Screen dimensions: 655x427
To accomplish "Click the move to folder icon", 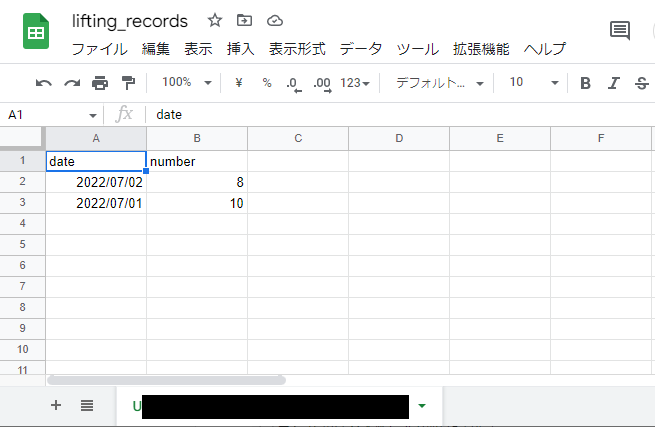I will [244, 20].
